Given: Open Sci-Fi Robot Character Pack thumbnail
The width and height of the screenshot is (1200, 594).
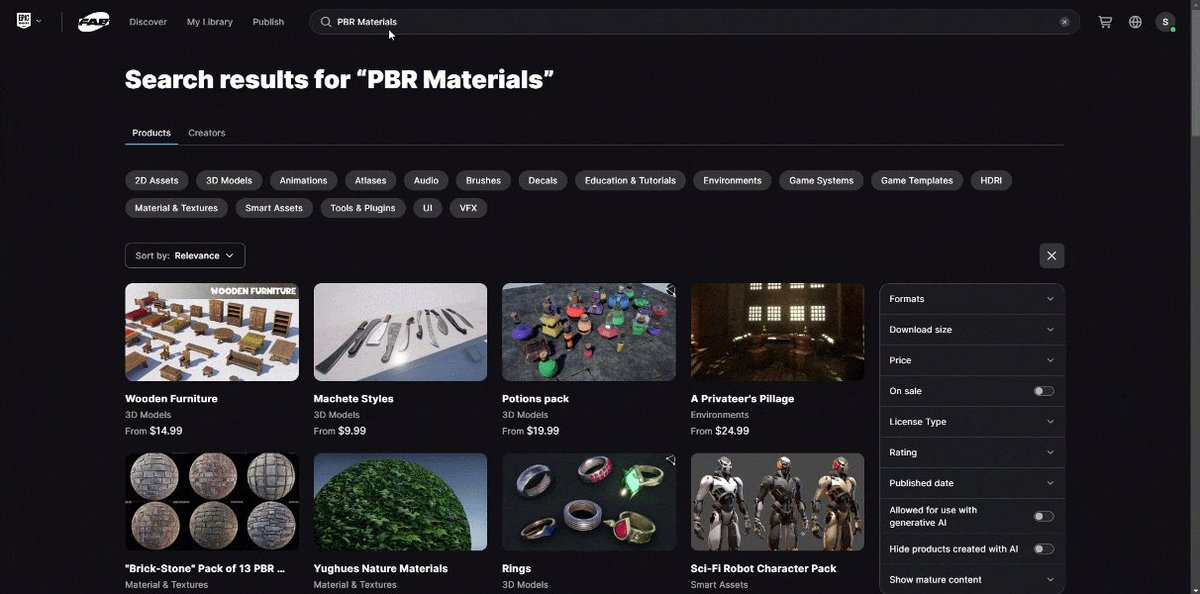Looking at the screenshot, I should click(x=777, y=502).
